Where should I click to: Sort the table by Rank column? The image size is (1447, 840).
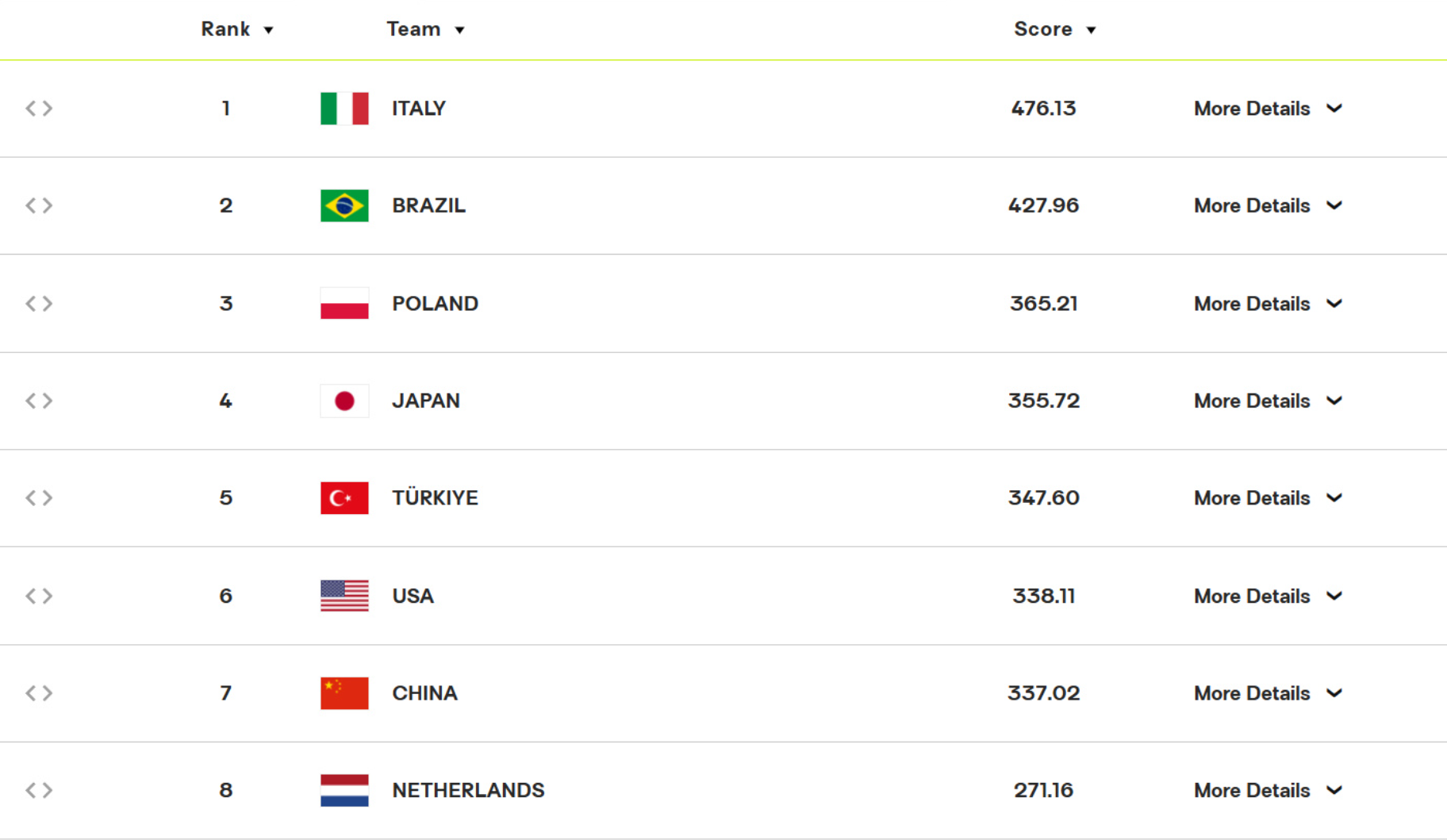point(236,29)
